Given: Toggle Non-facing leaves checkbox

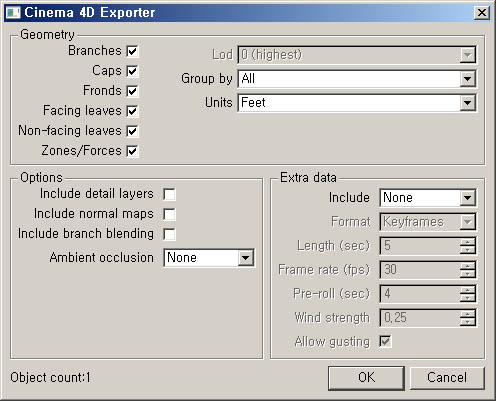Looking at the screenshot, I should point(132,131).
